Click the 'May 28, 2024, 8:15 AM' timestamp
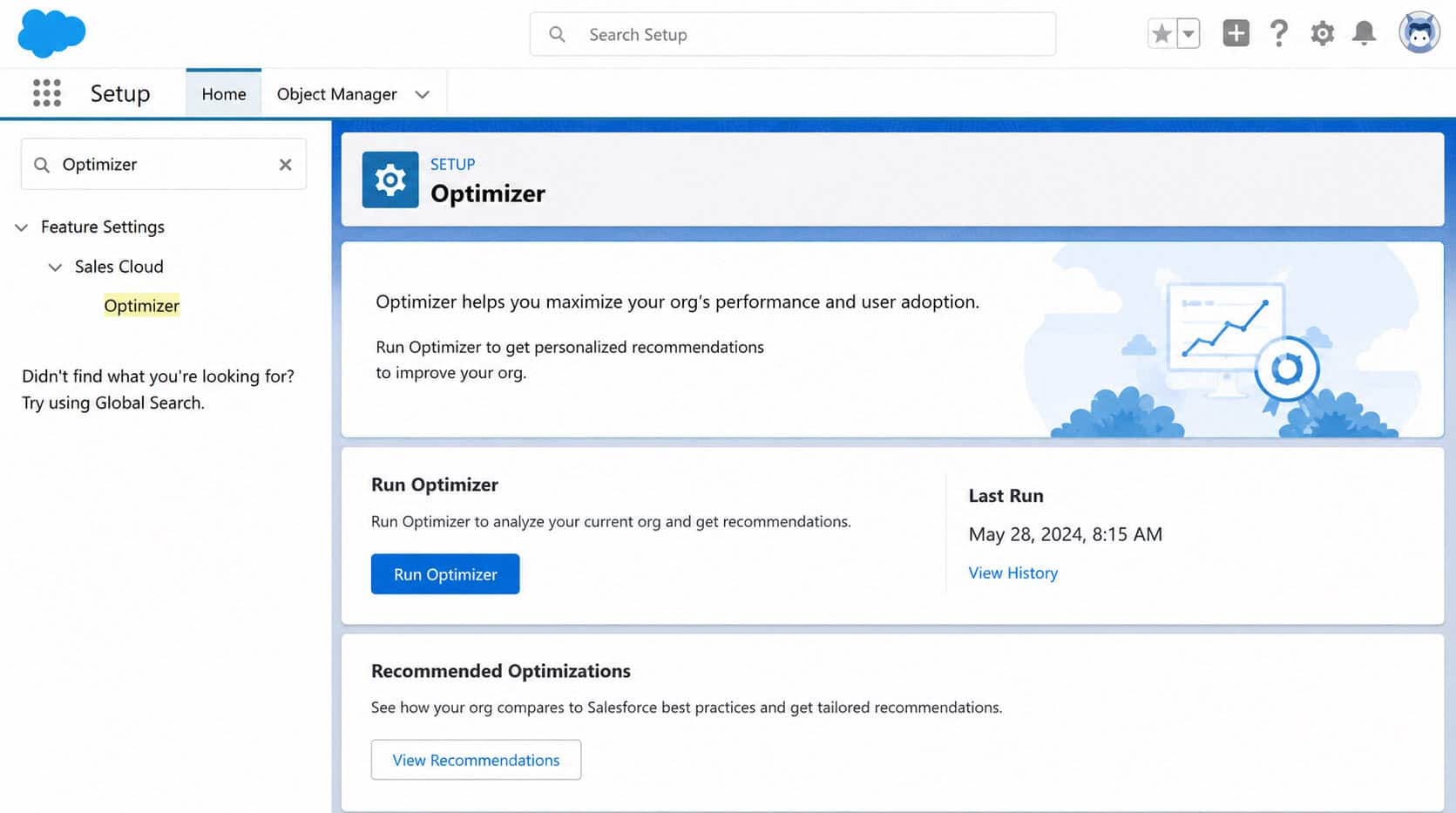Image resolution: width=1456 pixels, height=813 pixels. [x=1066, y=534]
